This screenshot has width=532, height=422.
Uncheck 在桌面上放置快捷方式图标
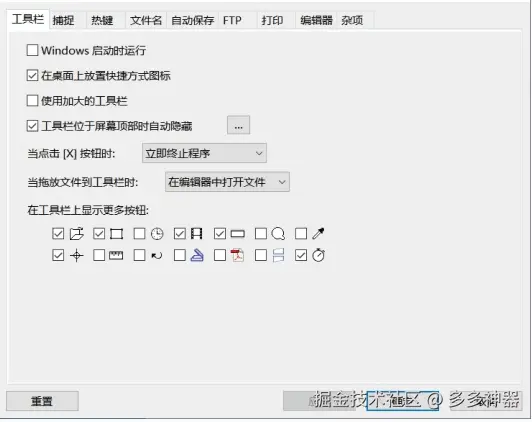[x=32, y=75]
